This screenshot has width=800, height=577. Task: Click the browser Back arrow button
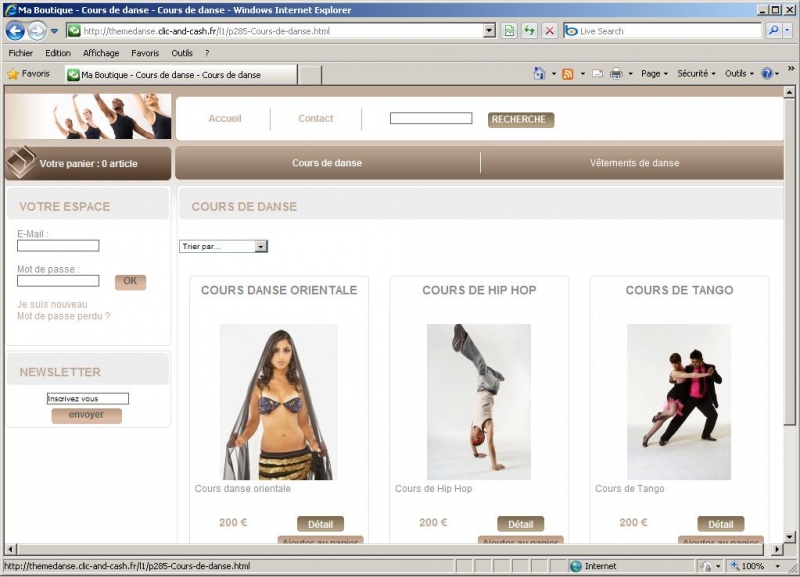coord(15,31)
